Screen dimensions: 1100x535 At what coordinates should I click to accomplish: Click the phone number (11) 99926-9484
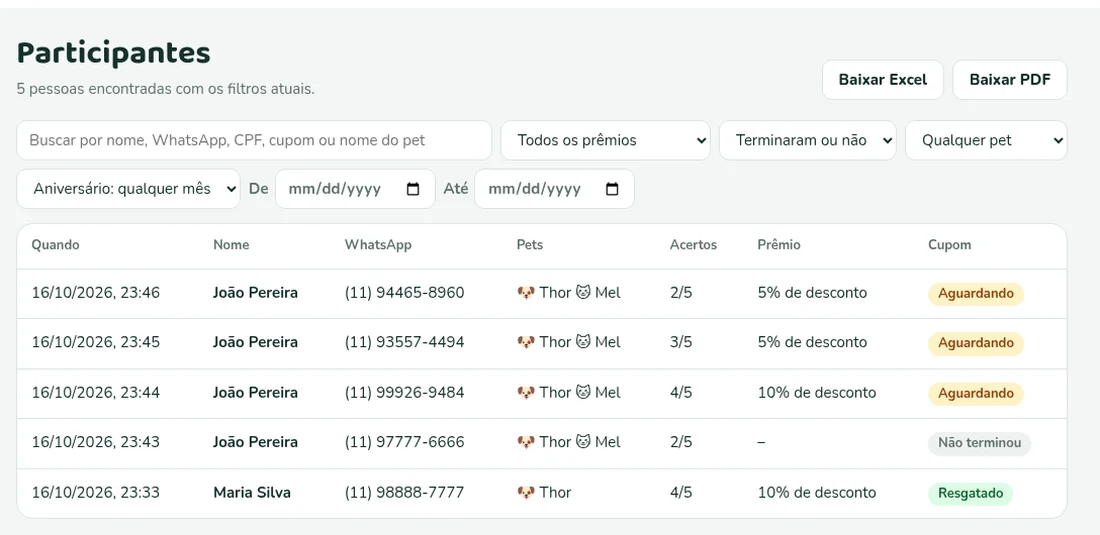(404, 393)
